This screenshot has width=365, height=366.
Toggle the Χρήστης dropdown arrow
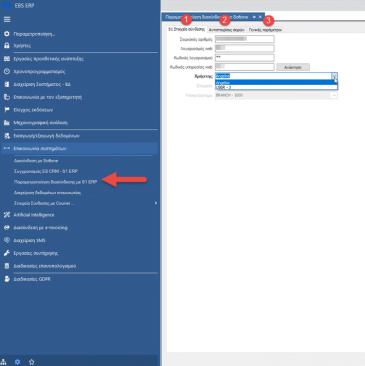pyautogui.click(x=334, y=76)
